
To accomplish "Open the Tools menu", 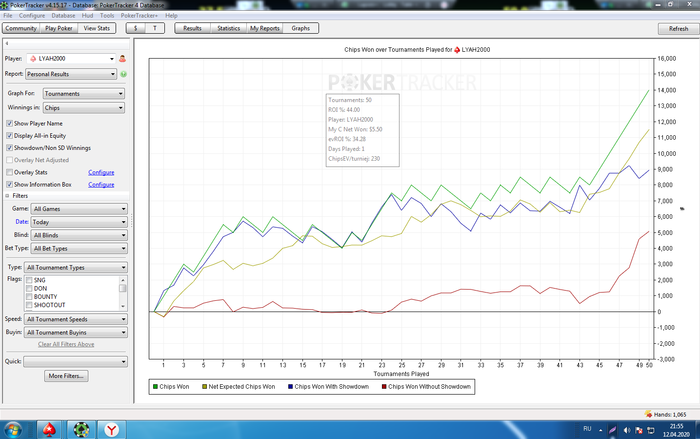I will point(107,15).
